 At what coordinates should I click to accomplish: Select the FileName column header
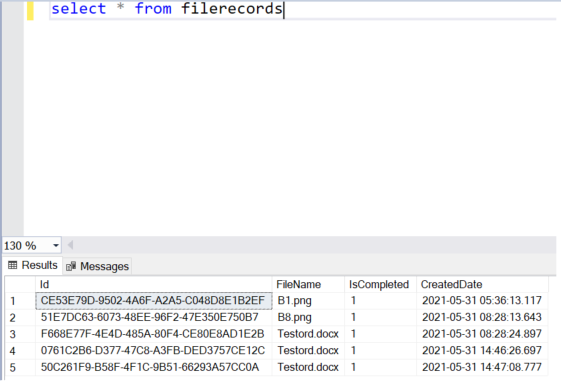click(x=308, y=284)
